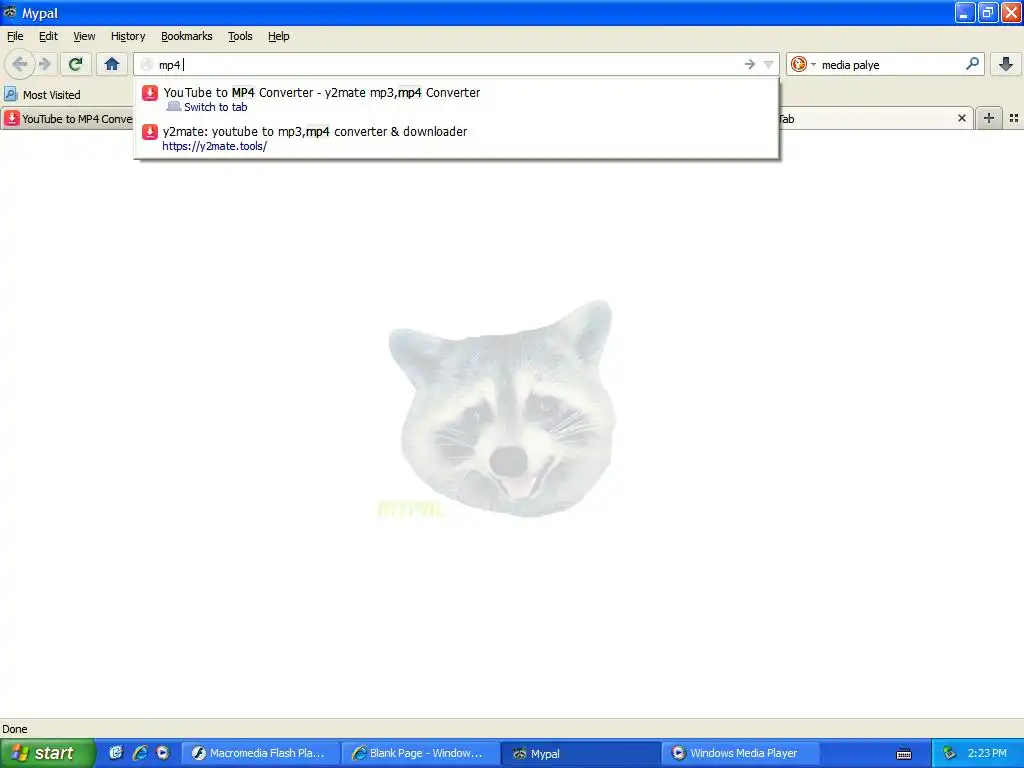Expand the address bar history dropdown
The height and width of the screenshot is (768, 1024).
[769, 64]
